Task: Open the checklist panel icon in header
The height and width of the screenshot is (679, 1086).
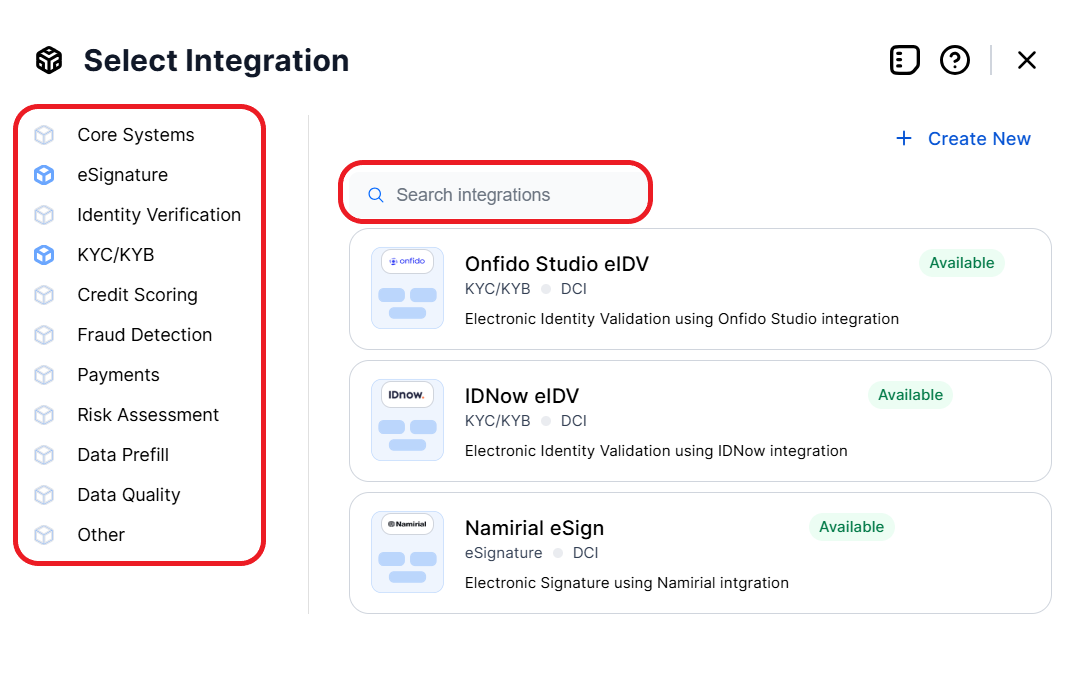Action: click(x=904, y=60)
